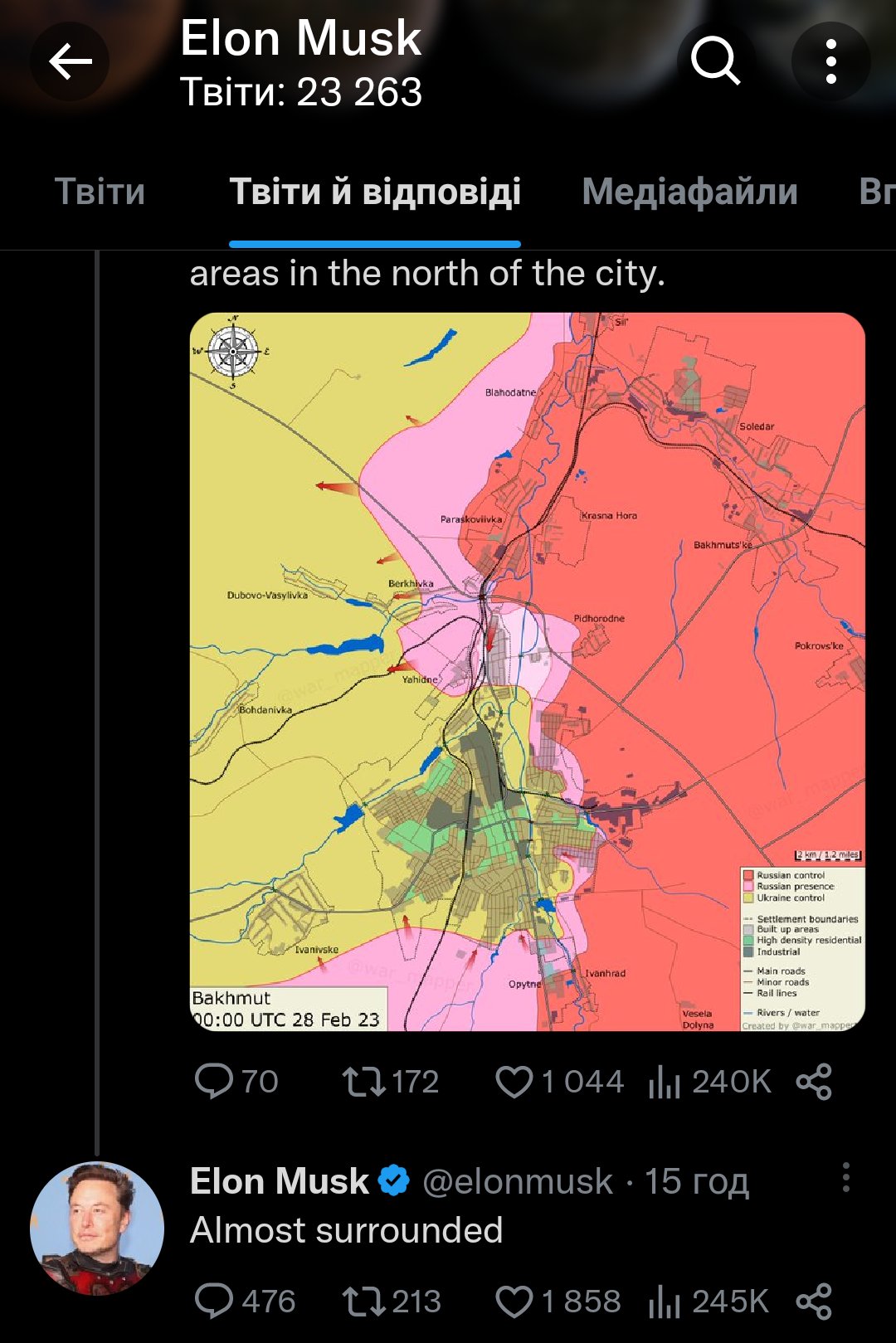Tap Elon Musk's profile avatar
Viewport: 896px width, 1343px height.
pos(97,1229)
